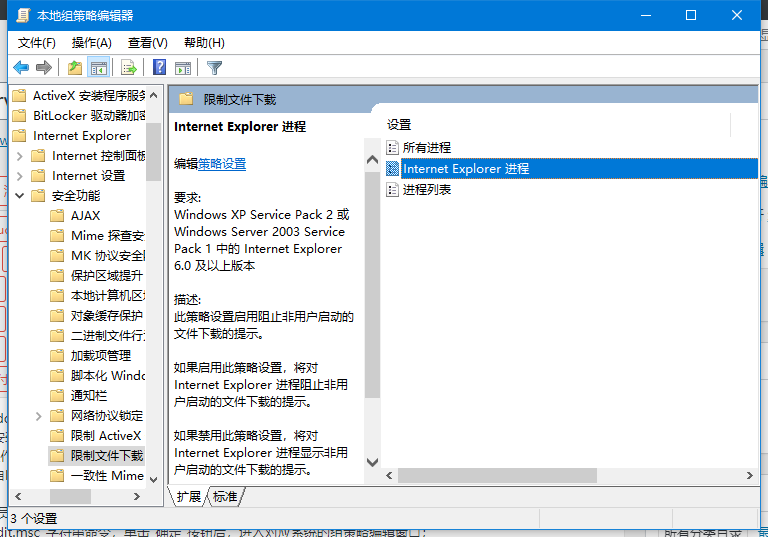Minimize the 本地组策略编辑器 window
This screenshot has width=768, height=537.
(646, 15)
